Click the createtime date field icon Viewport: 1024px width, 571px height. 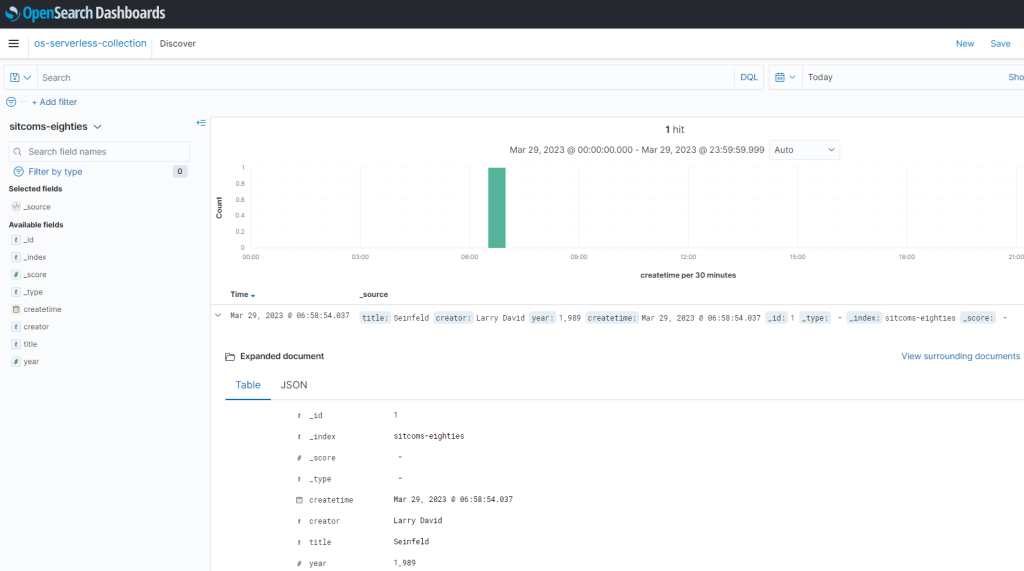[16, 309]
